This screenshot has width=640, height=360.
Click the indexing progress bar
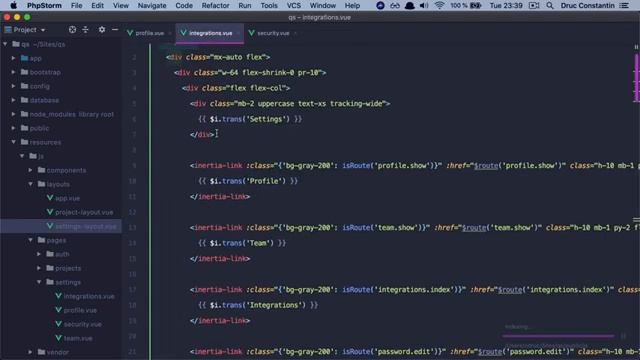click(558, 336)
